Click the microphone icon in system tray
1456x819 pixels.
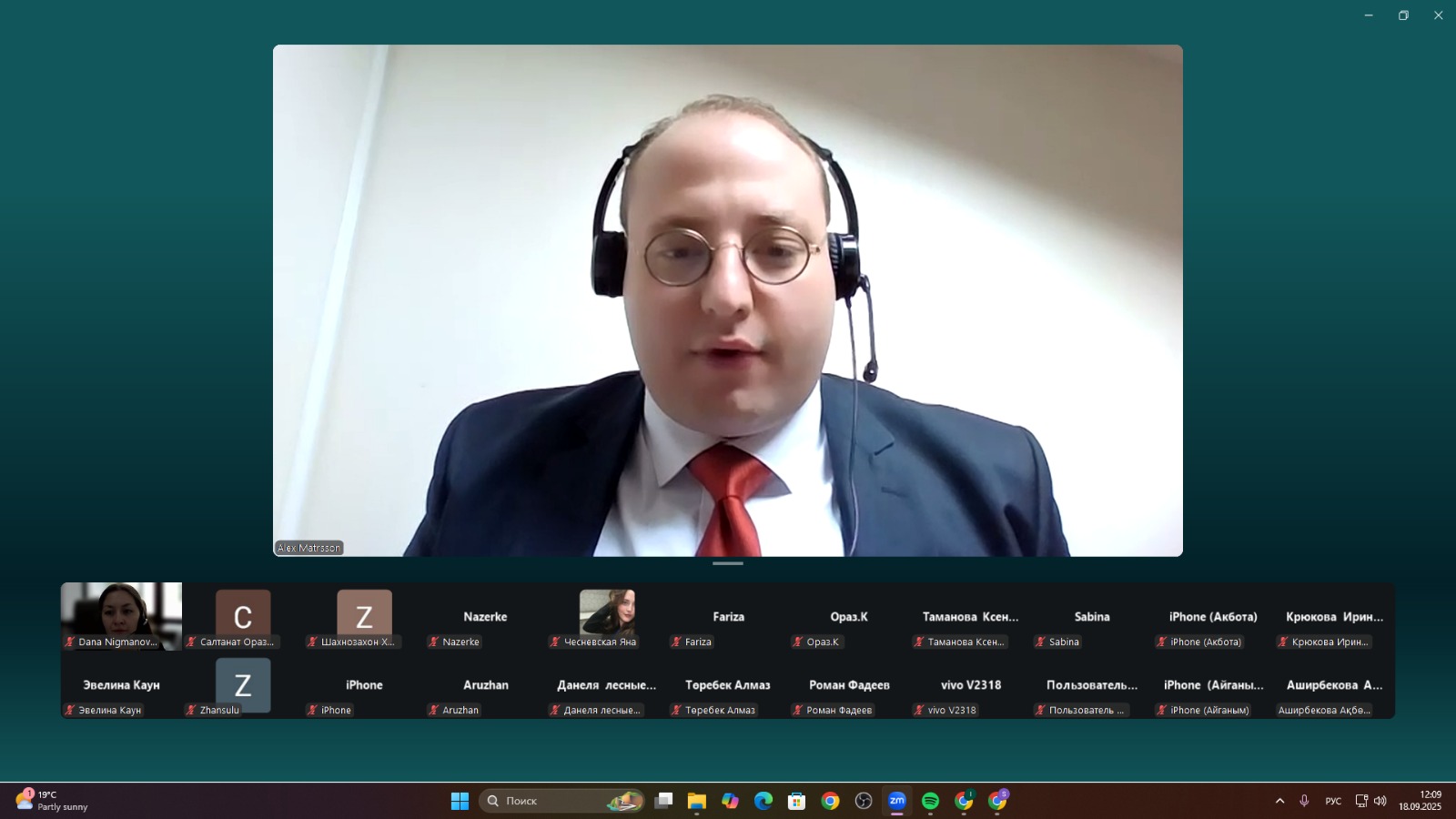[x=1304, y=801]
